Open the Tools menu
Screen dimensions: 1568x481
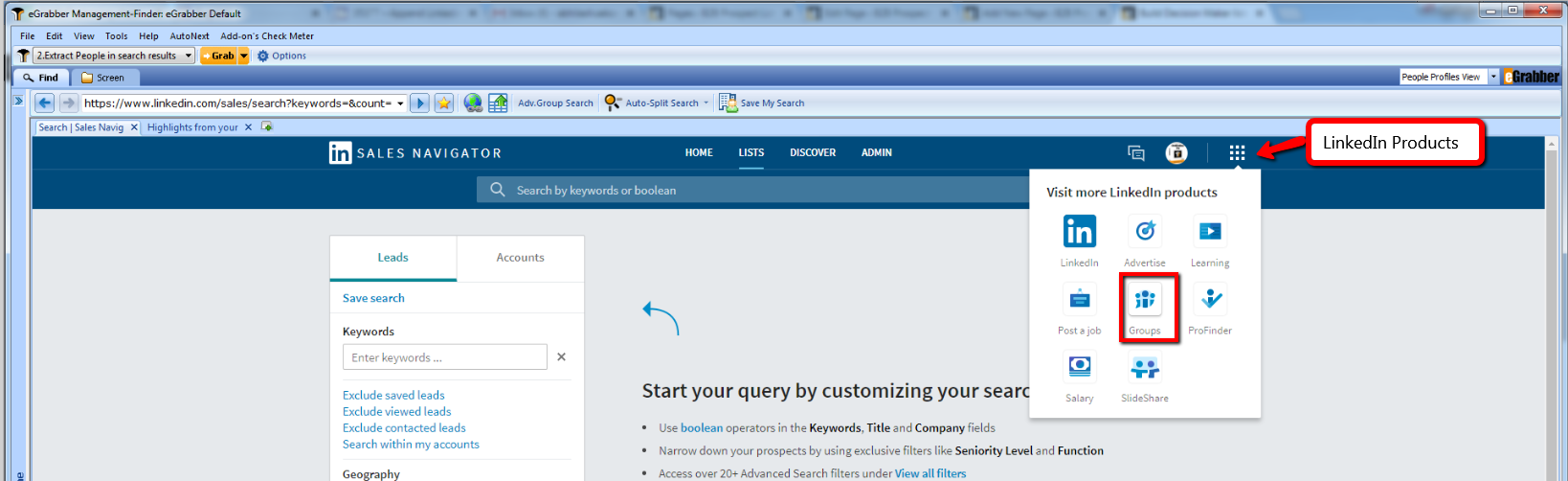[x=117, y=36]
